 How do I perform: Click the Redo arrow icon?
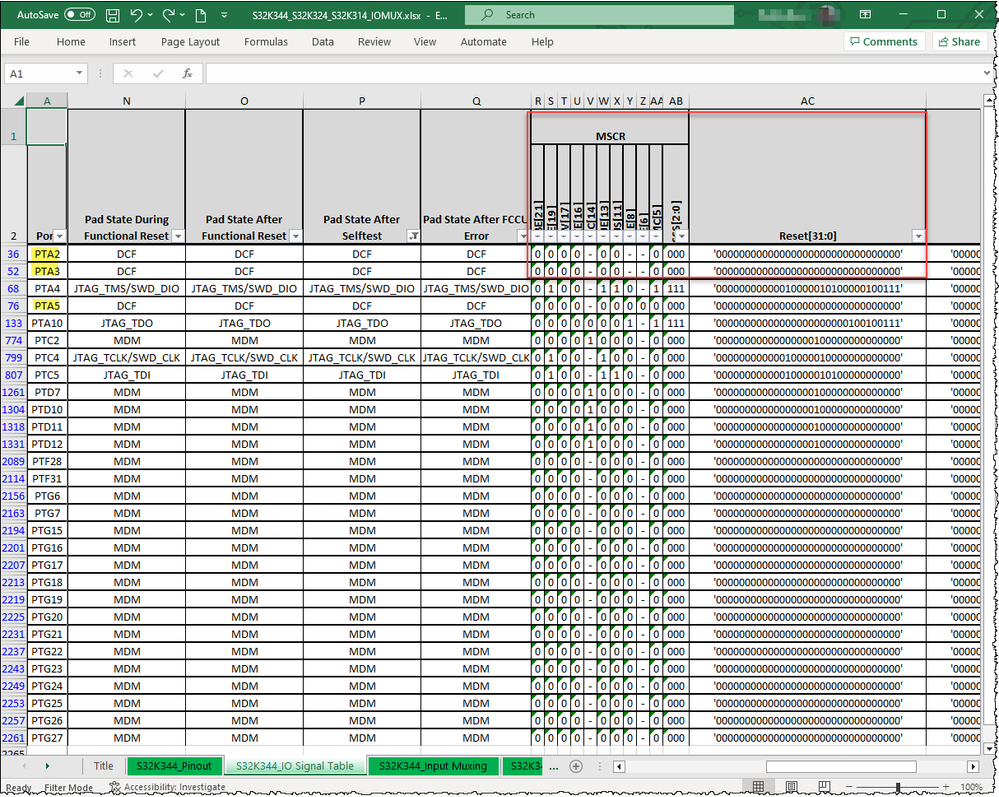(x=169, y=15)
